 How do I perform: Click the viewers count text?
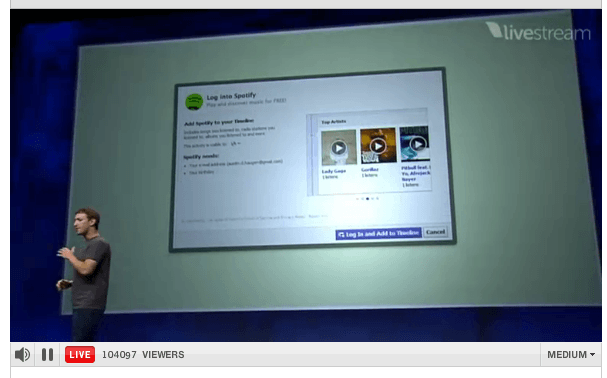coord(143,354)
